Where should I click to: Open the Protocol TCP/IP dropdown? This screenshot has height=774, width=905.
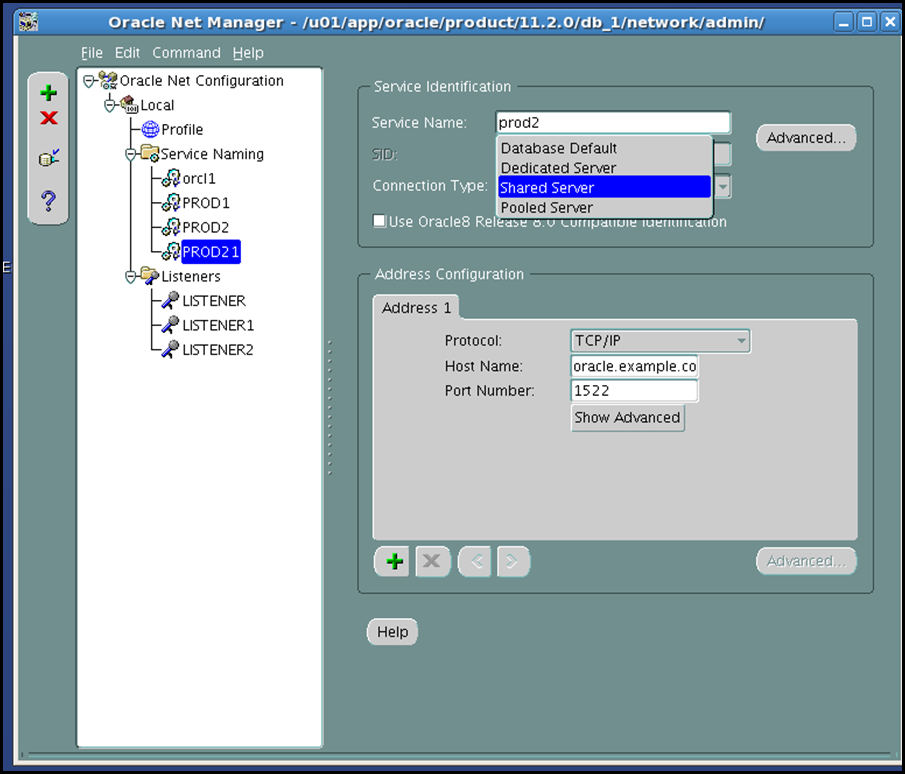660,341
